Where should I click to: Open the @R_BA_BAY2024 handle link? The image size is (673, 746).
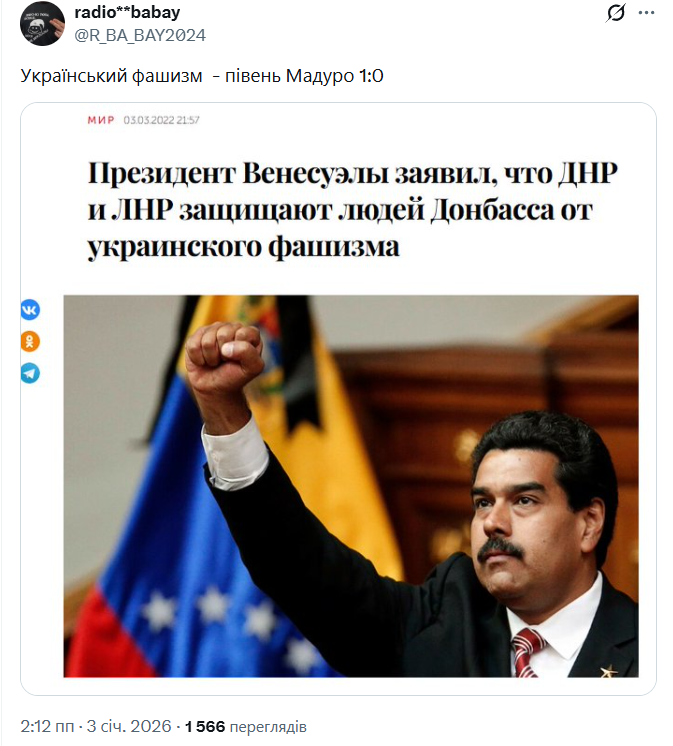[x=140, y=35]
